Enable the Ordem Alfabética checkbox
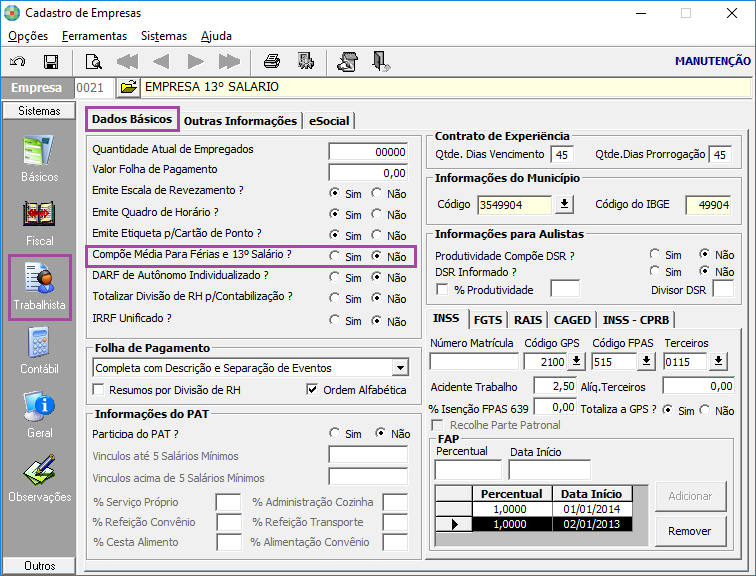Screen dimensions: 756x576 [x=313, y=389]
